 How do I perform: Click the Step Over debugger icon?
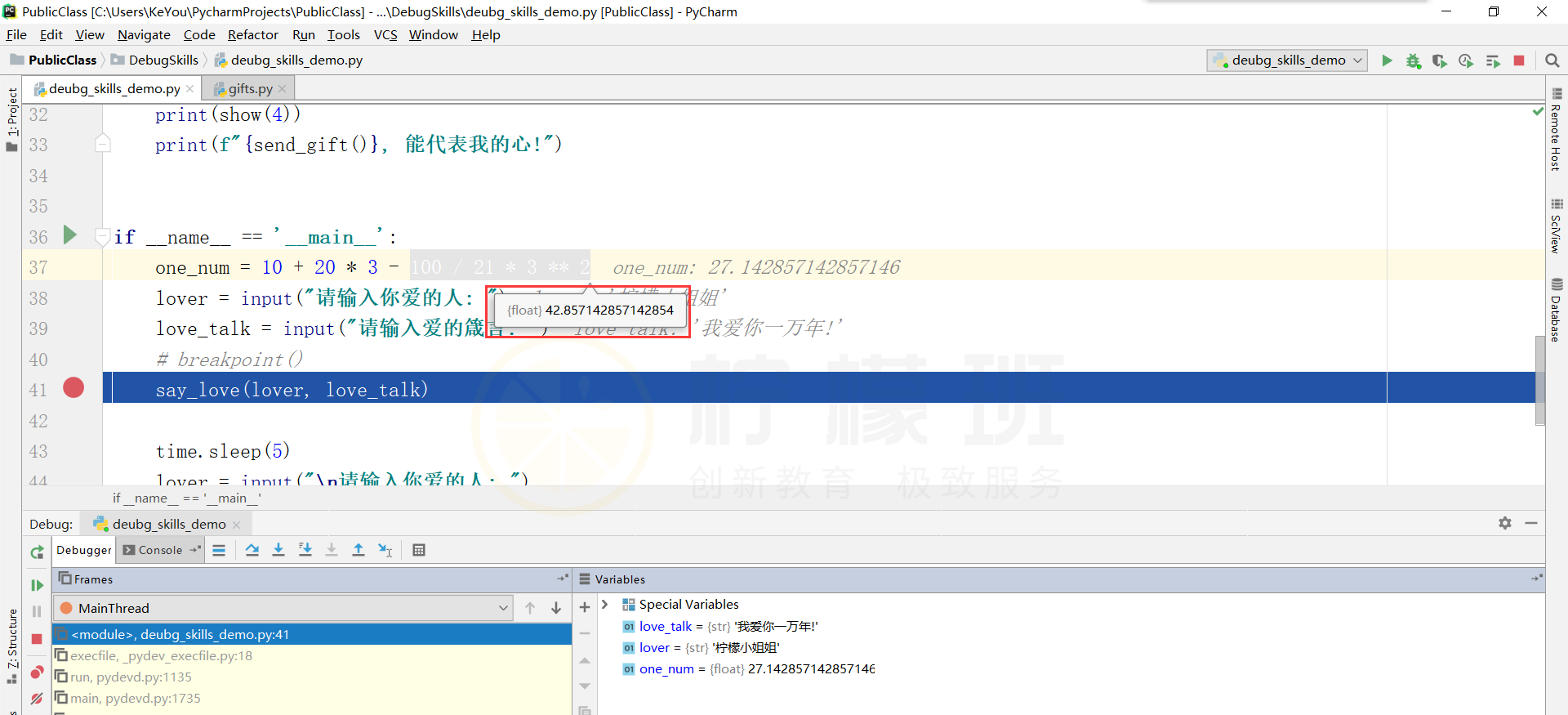[252, 550]
